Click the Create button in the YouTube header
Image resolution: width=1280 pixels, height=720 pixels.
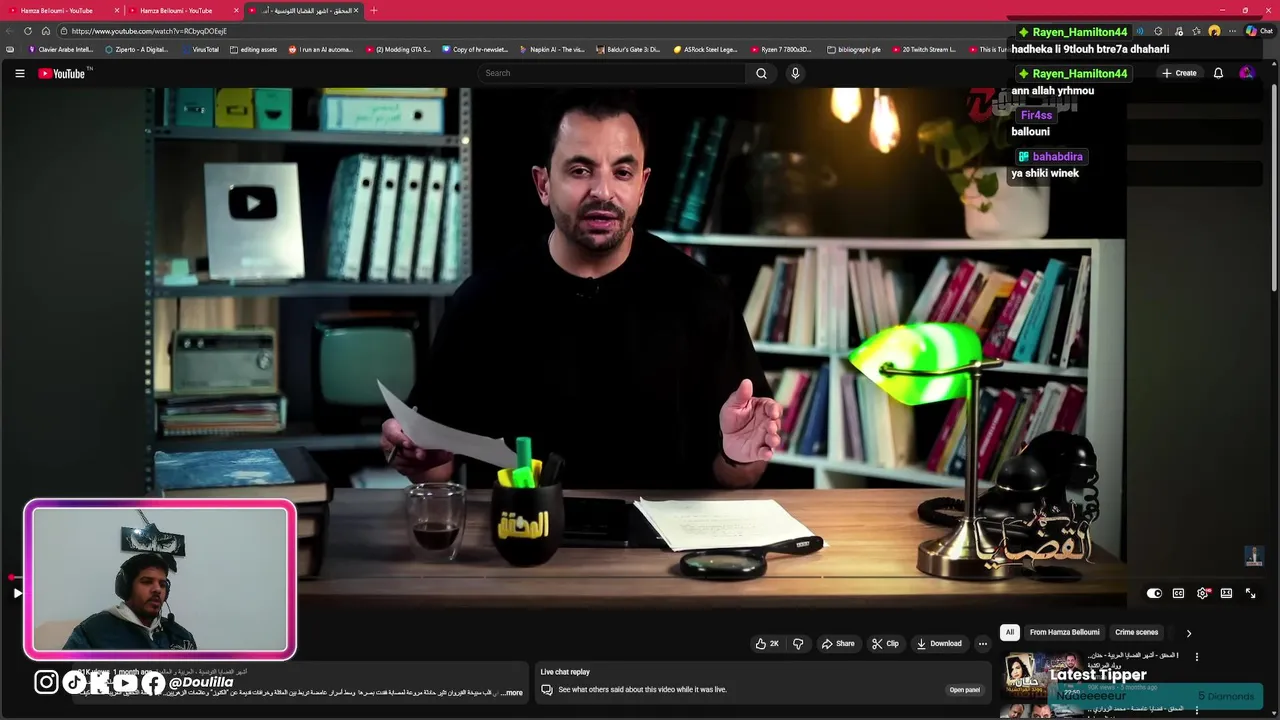point(1179,73)
